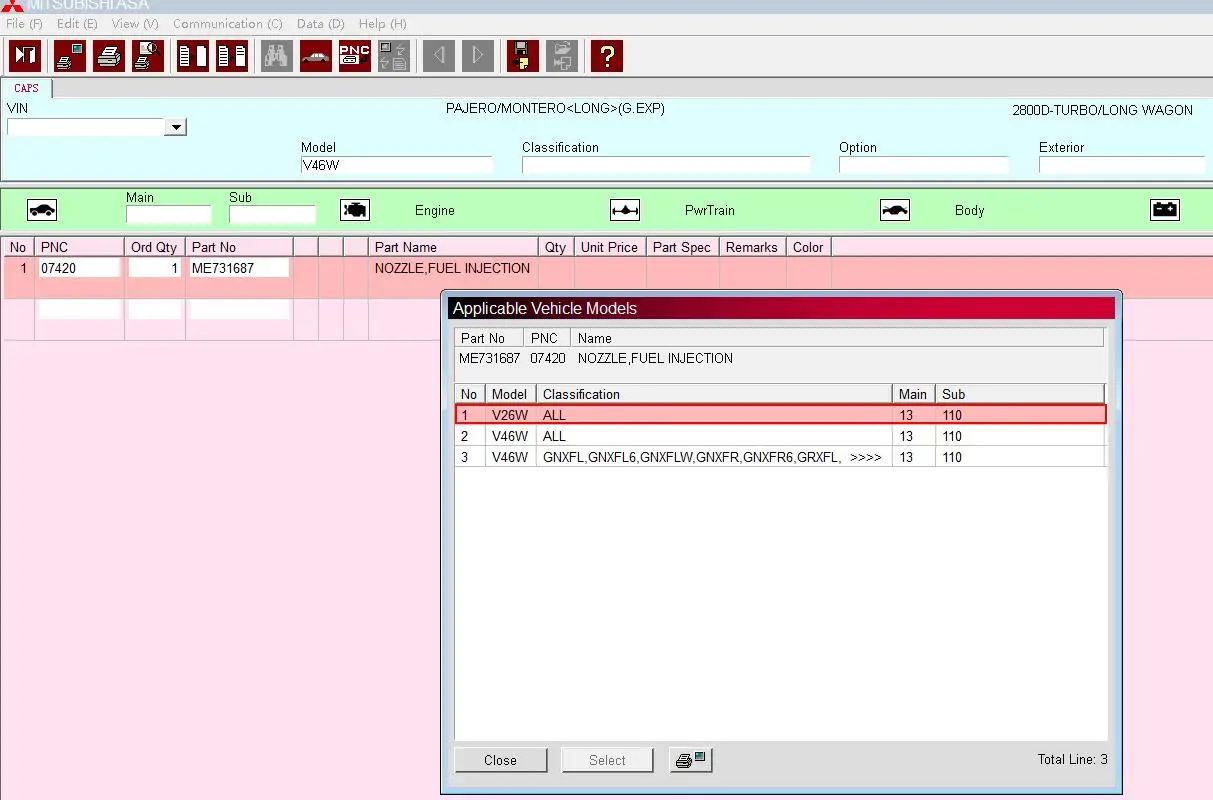Click the dialog's Sub column header
Screen dimensions: 1213x800
1020,394
